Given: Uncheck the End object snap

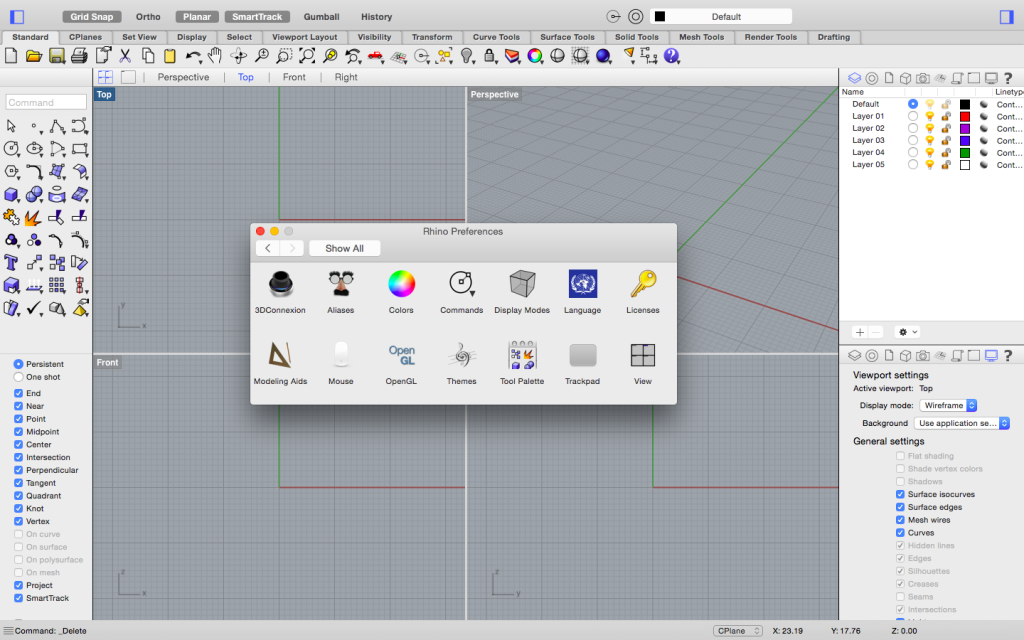Looking at the screenshot, I should click(18, 393).
